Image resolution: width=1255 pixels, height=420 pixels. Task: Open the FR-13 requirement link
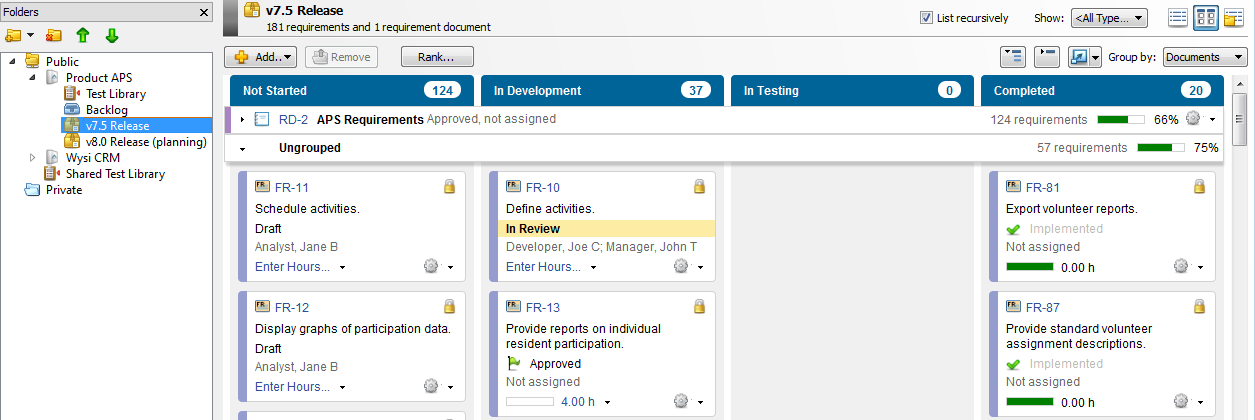click(543, 307)
